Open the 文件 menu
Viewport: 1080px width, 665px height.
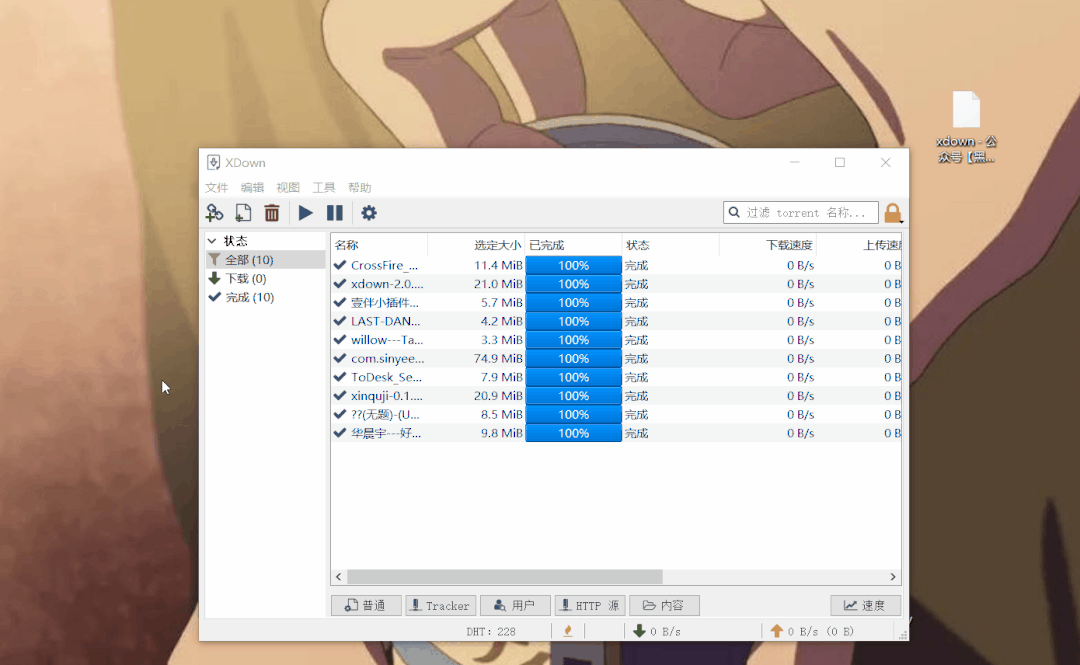tap(217, 187)
